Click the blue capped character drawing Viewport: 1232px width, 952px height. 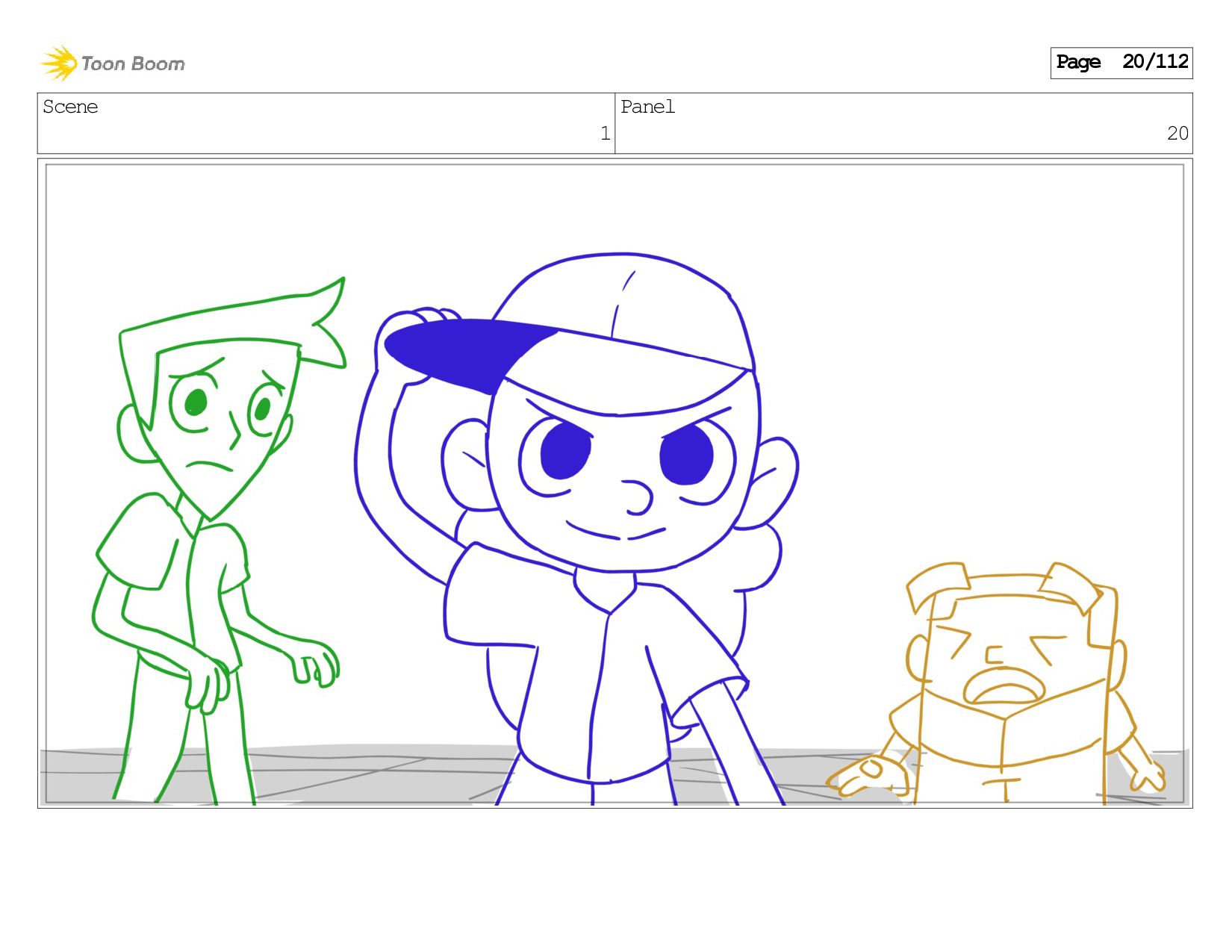coord(576,529)
